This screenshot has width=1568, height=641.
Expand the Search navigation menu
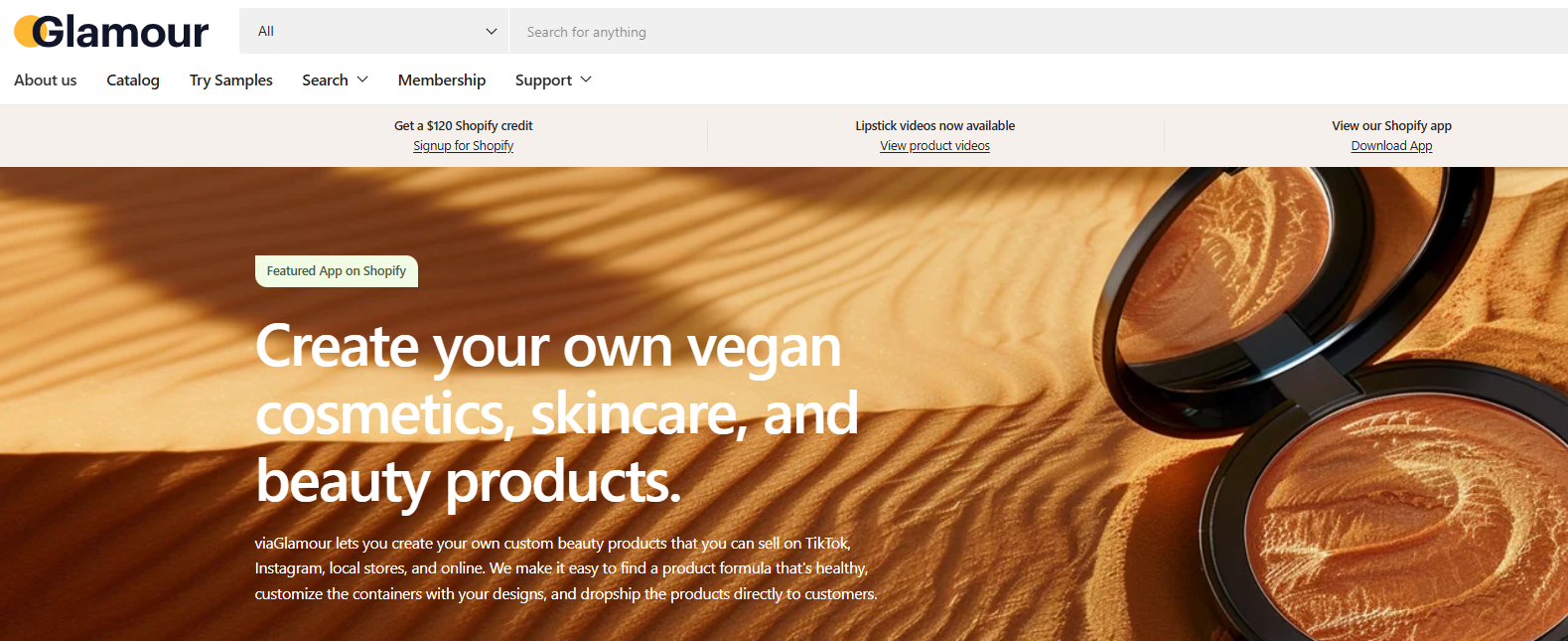pyautogui.click(x=336, y=80)
